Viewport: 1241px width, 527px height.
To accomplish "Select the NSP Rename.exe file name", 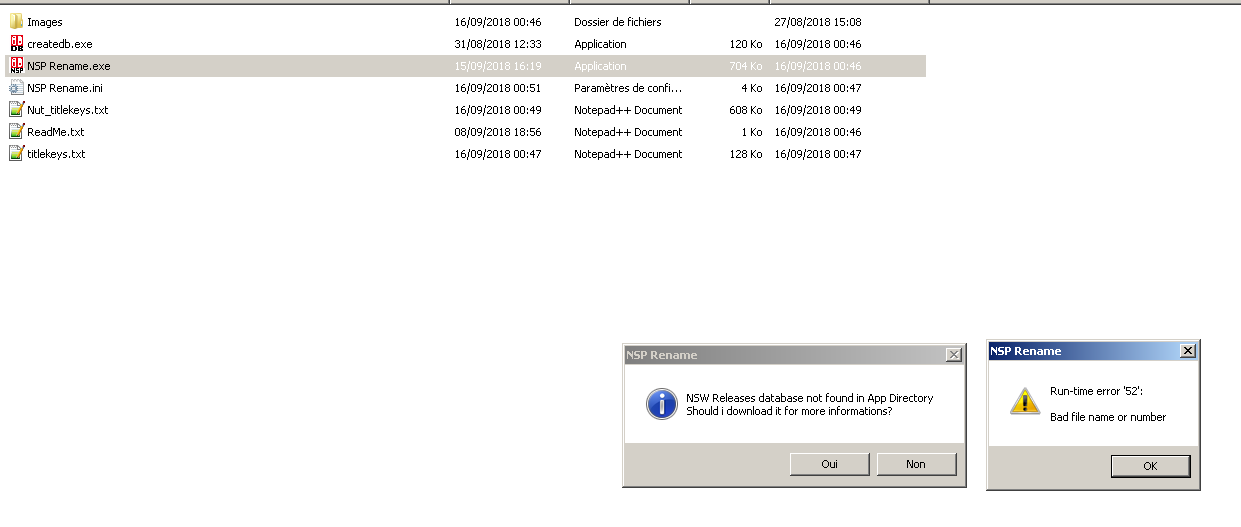I will 69,66.
